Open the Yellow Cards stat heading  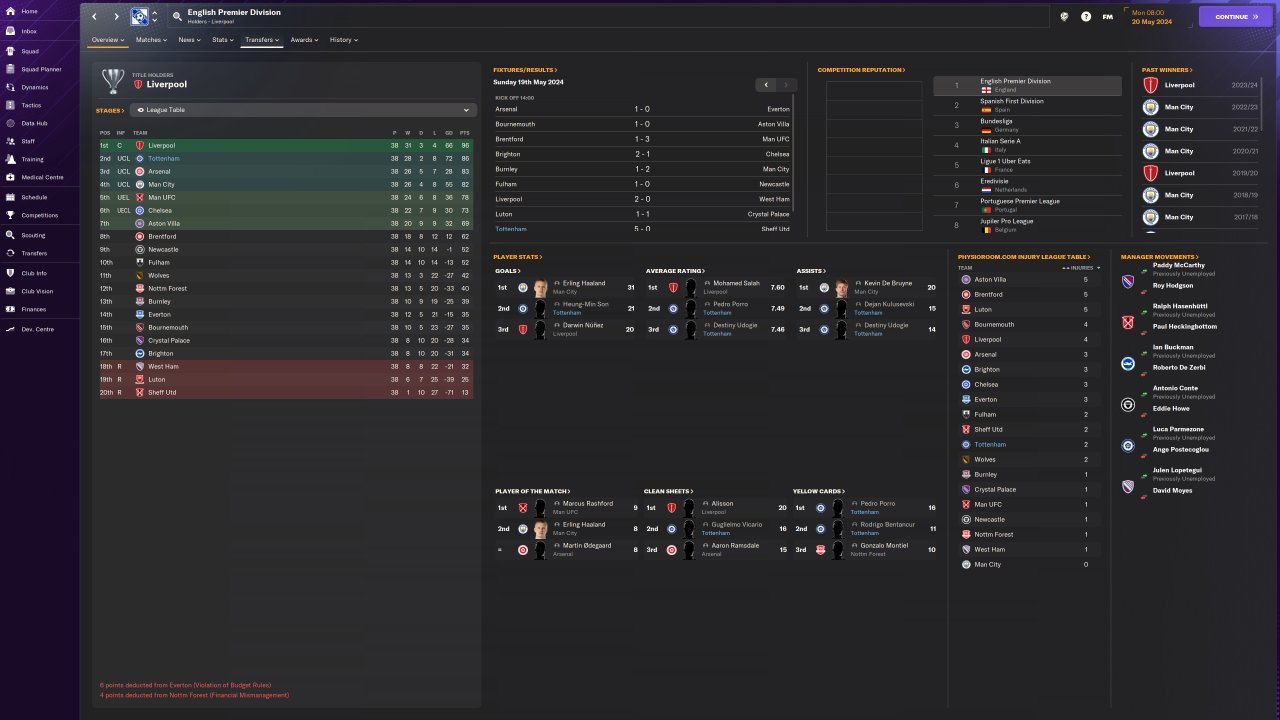(x=819, y=491)
